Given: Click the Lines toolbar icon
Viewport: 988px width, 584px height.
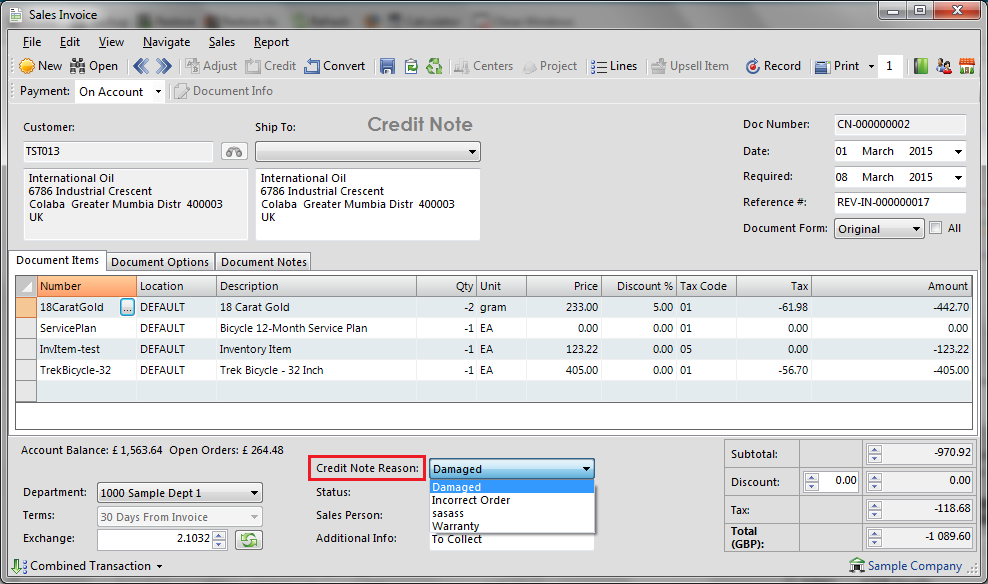Looking at the screenshot, I should pos(614,66).
